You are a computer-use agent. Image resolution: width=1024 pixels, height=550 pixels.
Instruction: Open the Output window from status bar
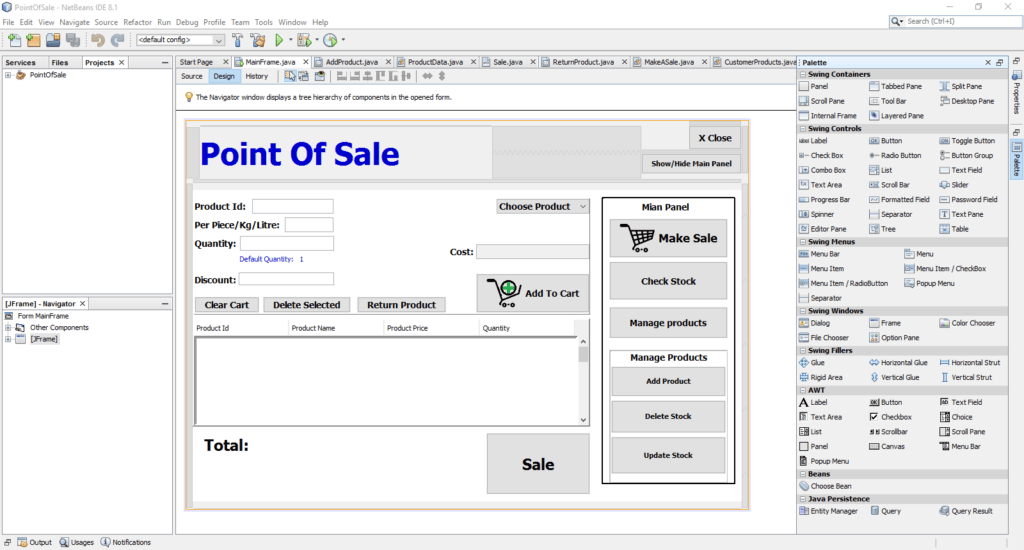pos(35,542)
